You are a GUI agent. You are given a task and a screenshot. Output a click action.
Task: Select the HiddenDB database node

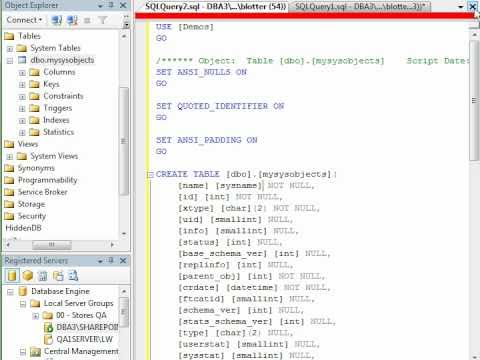(23, 228)
